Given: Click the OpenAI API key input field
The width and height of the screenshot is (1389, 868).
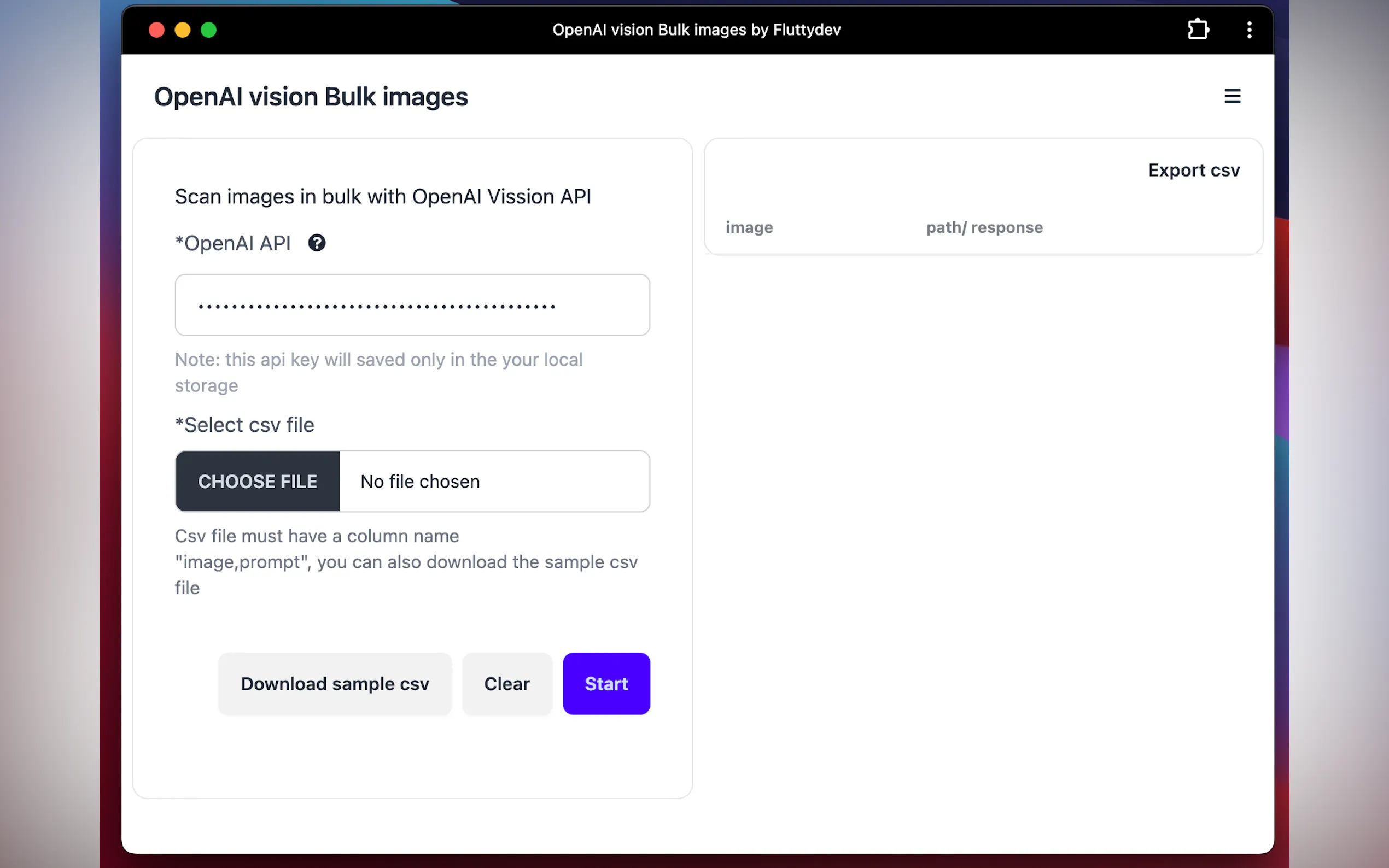Looking at the screenshot, I should pos(412,305).
